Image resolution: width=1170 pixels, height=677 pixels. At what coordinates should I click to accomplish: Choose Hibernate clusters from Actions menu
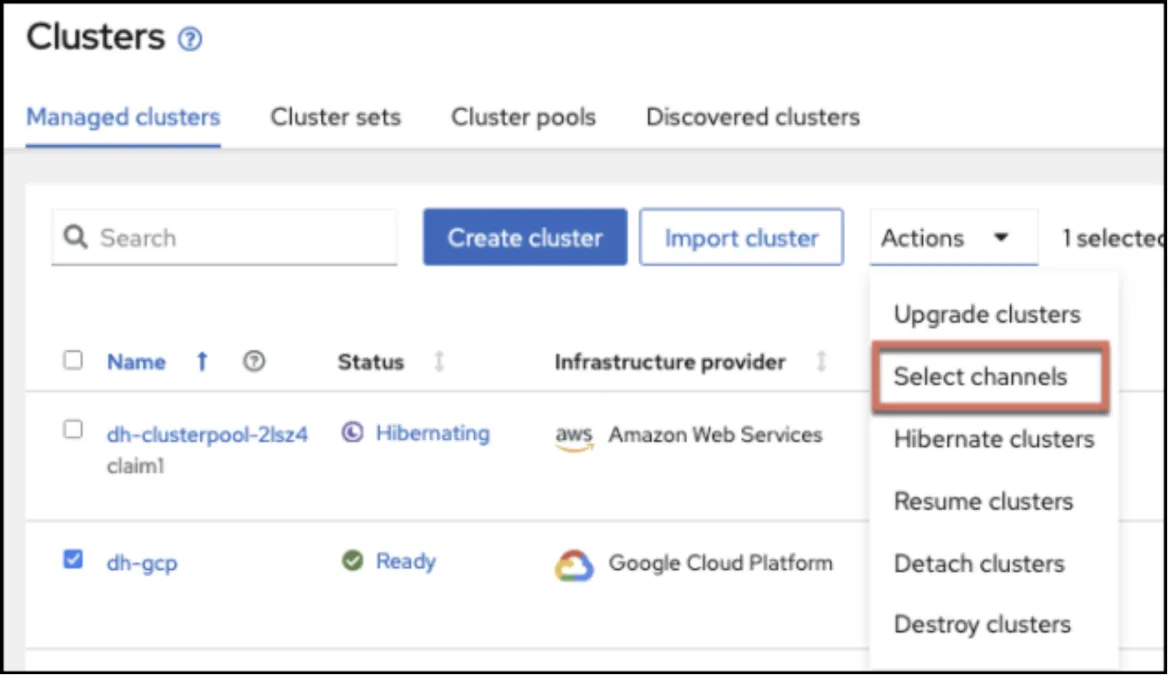tap(993, 439)
